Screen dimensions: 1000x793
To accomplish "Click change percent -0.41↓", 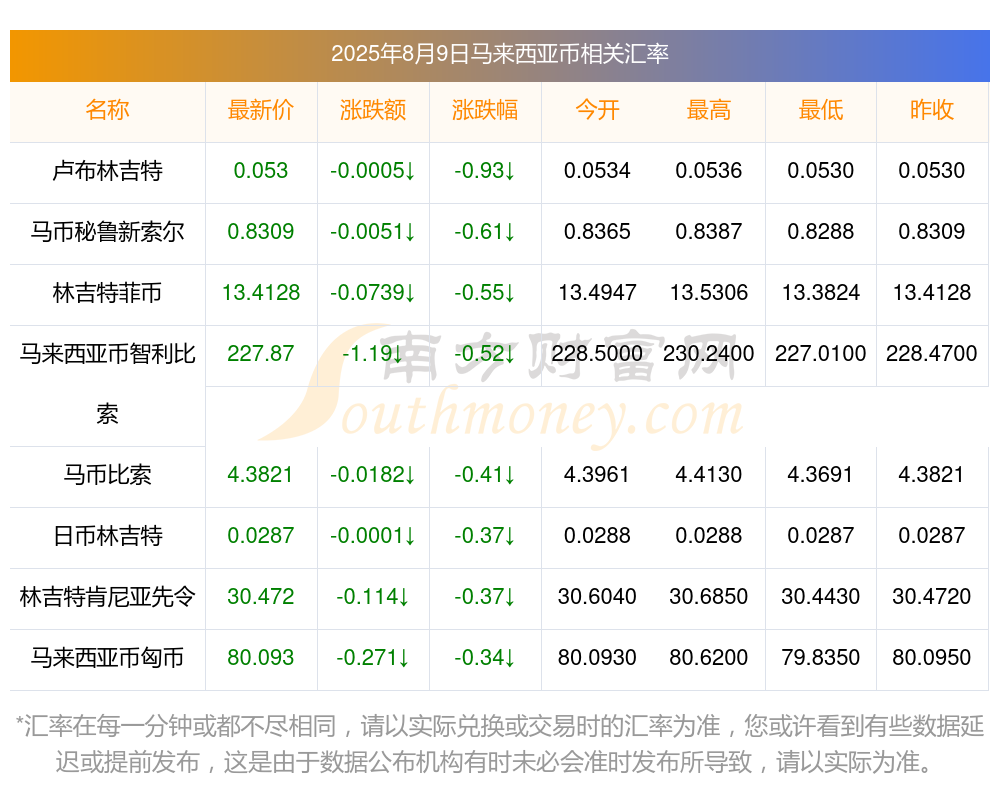I will 485,475.
